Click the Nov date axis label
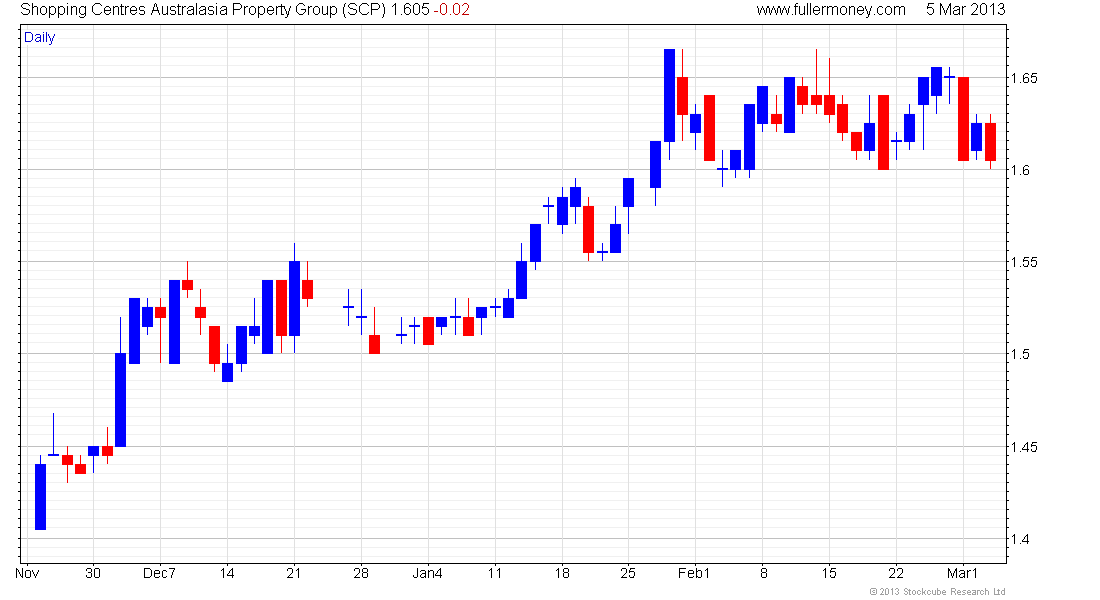 [x=27, y=573]
